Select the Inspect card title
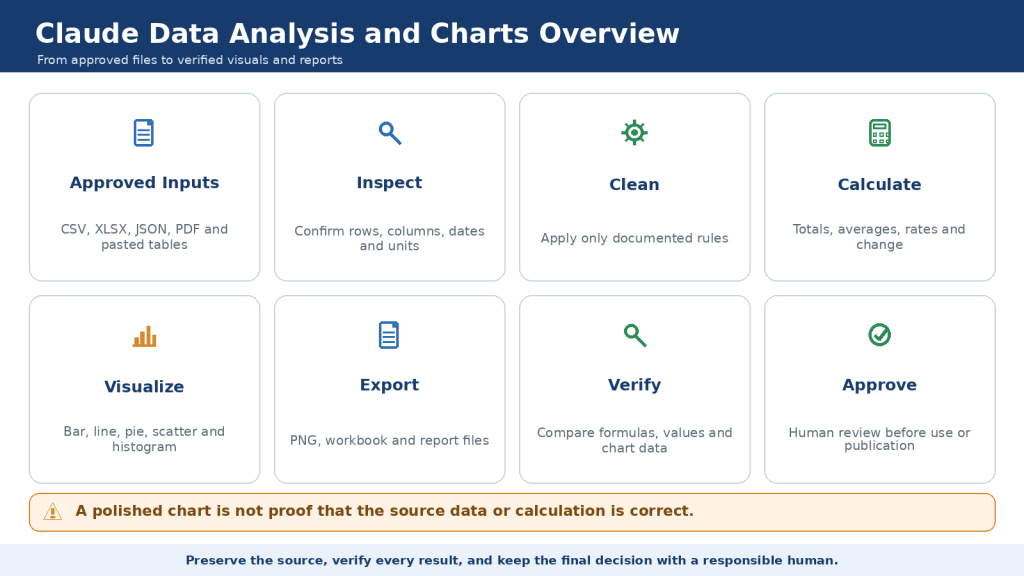 [x=389, y=183]
